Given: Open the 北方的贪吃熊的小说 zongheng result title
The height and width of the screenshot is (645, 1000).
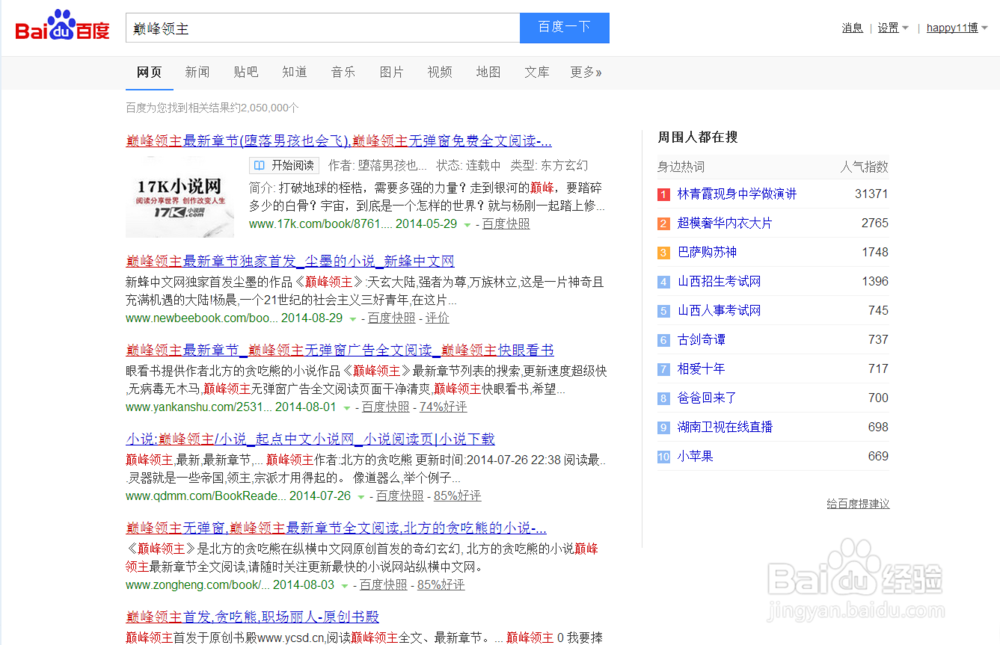Looking at the screenshot, I should tap(336, 528).
